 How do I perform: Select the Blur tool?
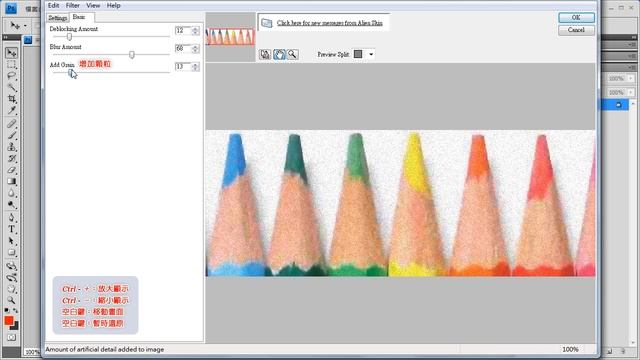(x=11, y=193)
